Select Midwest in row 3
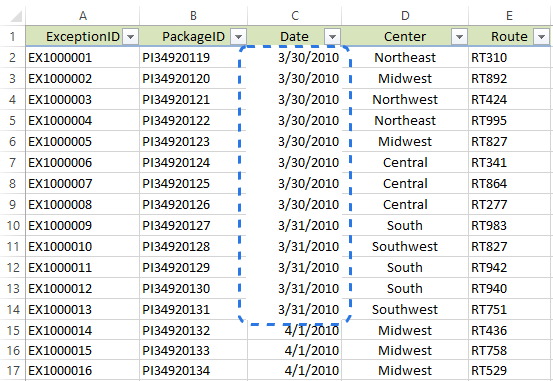This screenshot has width=553, height=381. point(405,78)
